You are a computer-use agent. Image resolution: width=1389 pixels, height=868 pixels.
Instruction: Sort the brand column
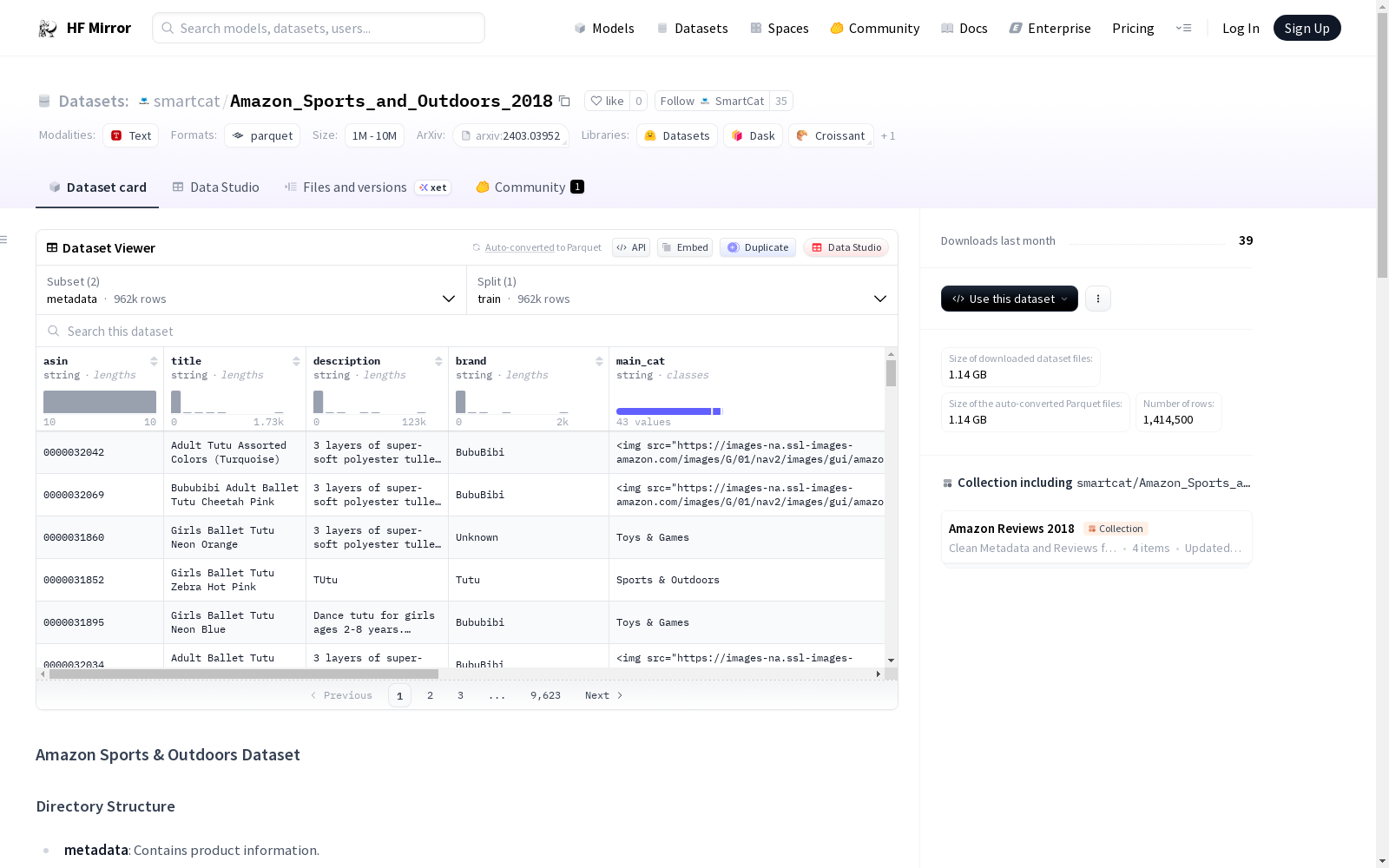click(599, 361)
